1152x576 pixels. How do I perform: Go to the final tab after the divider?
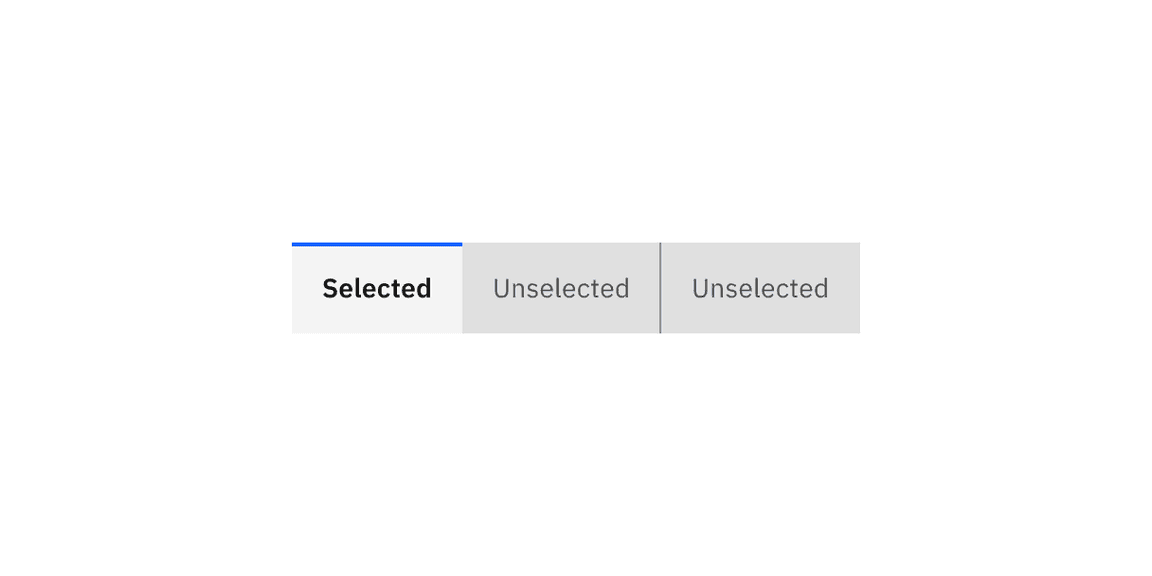[x=760, y=288]
